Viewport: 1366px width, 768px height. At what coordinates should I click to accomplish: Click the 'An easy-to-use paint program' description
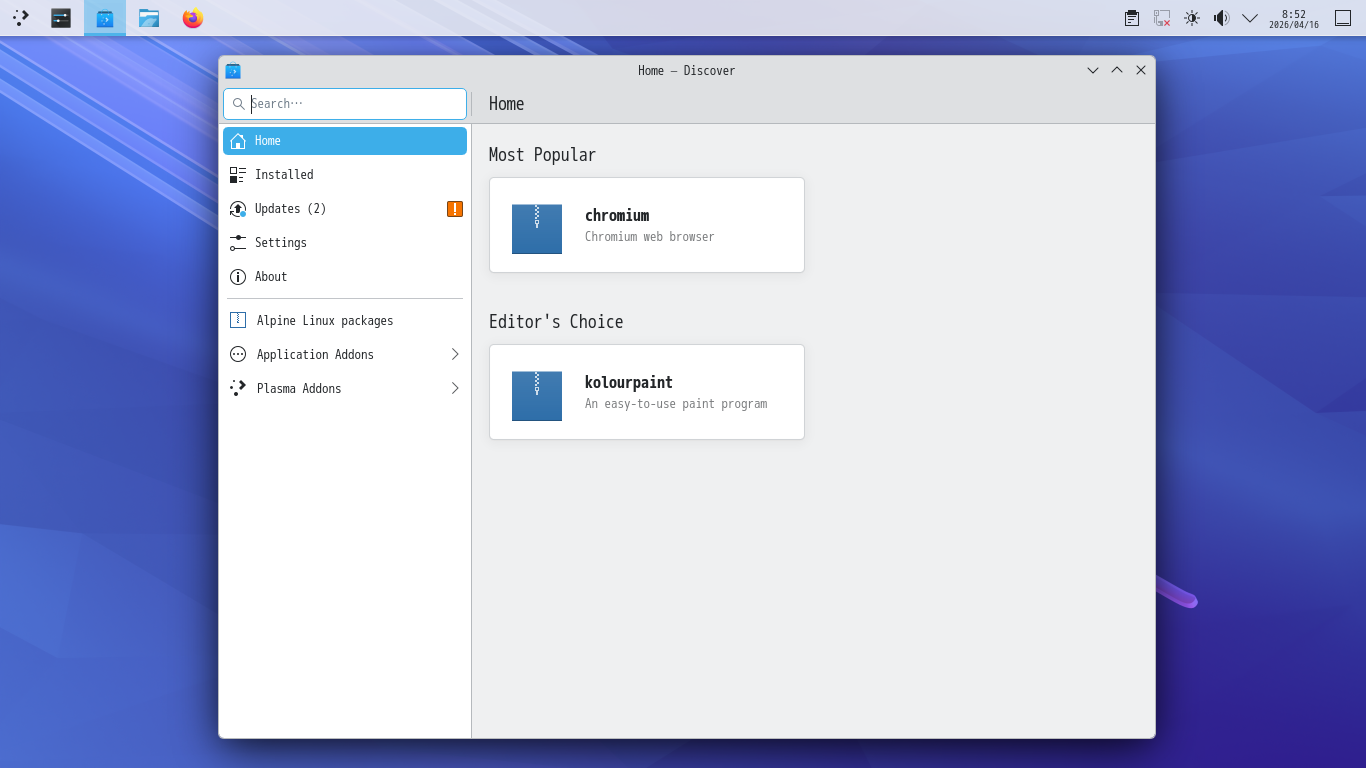[676, 404]
